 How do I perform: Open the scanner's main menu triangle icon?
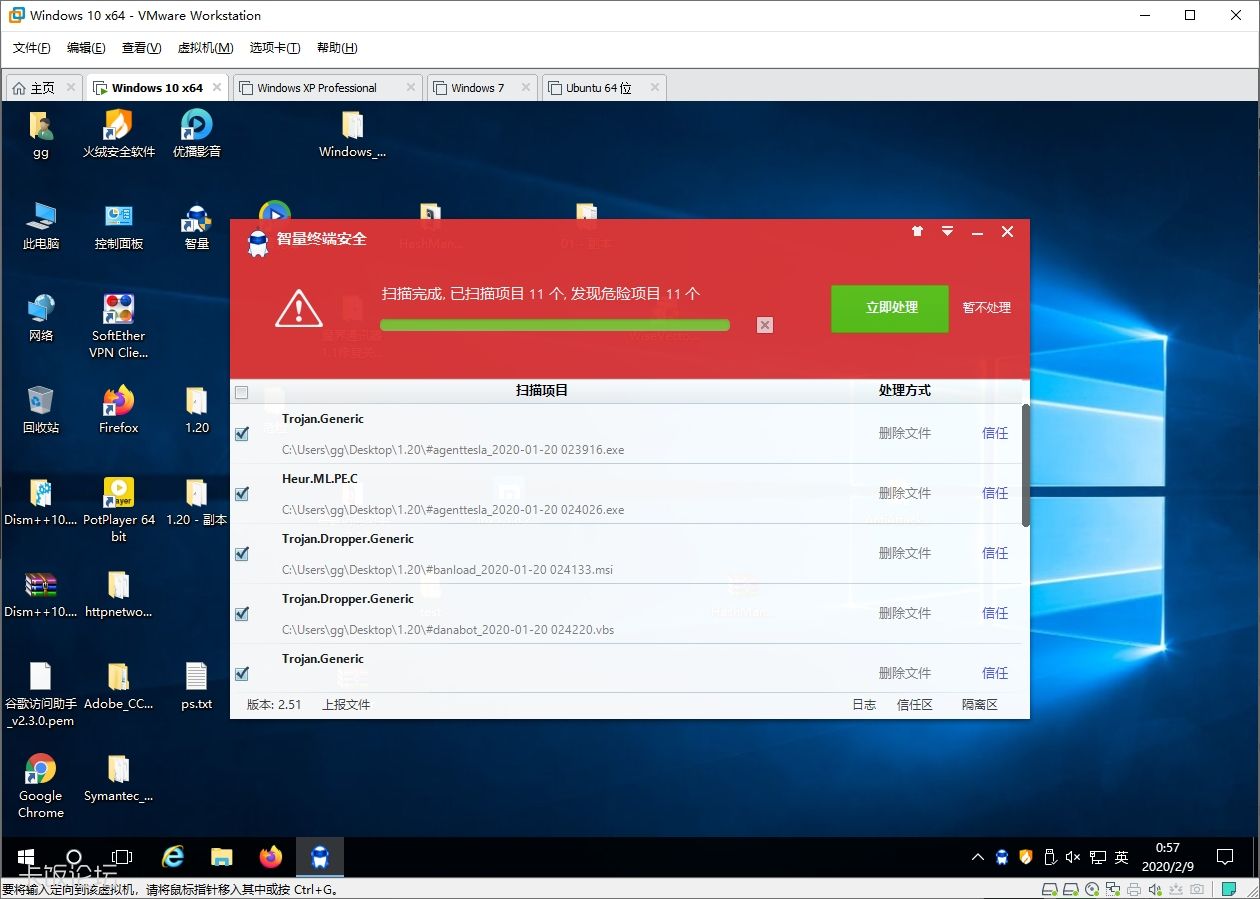coord(947,232)
